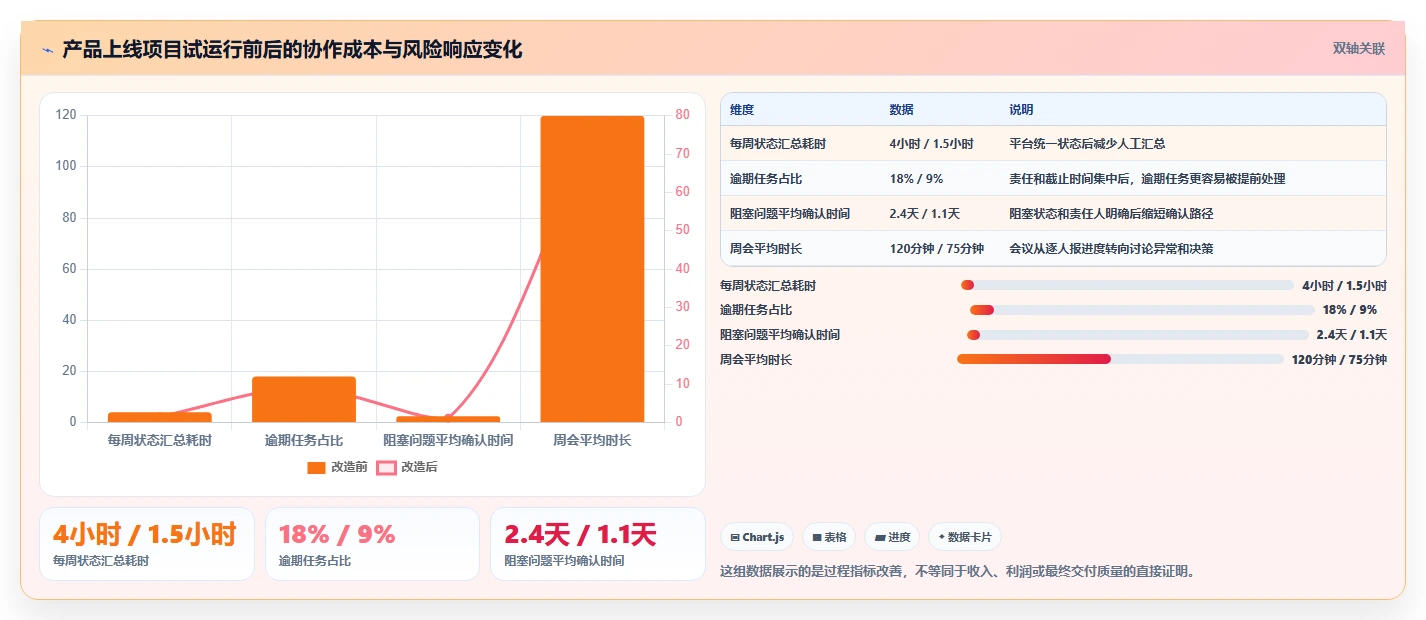The width and height of the screenshot is (1426, 620).
Task: Click the progress value 18% / 9%
Action: (x=1349, y=310)
